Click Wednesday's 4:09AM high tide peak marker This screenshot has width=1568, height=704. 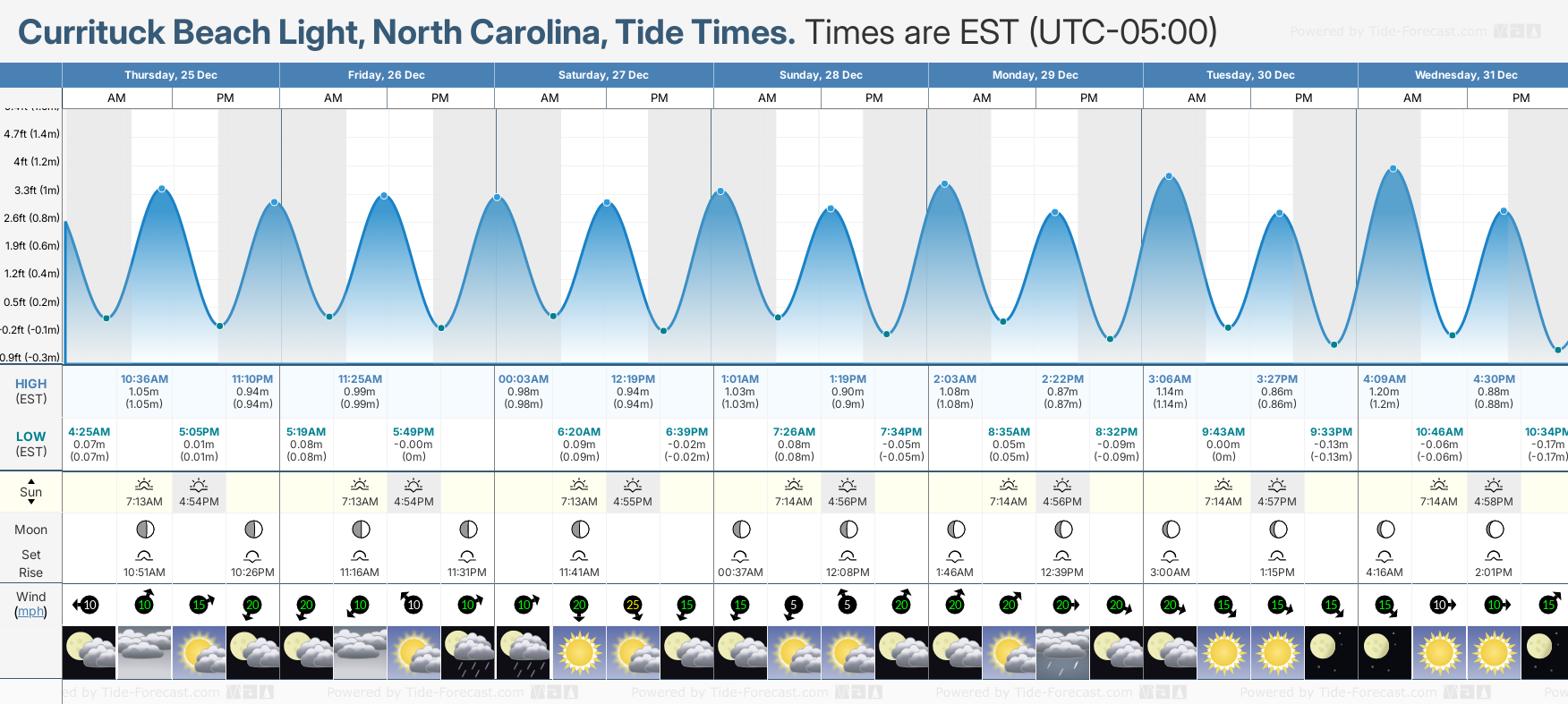[1393, 169]
